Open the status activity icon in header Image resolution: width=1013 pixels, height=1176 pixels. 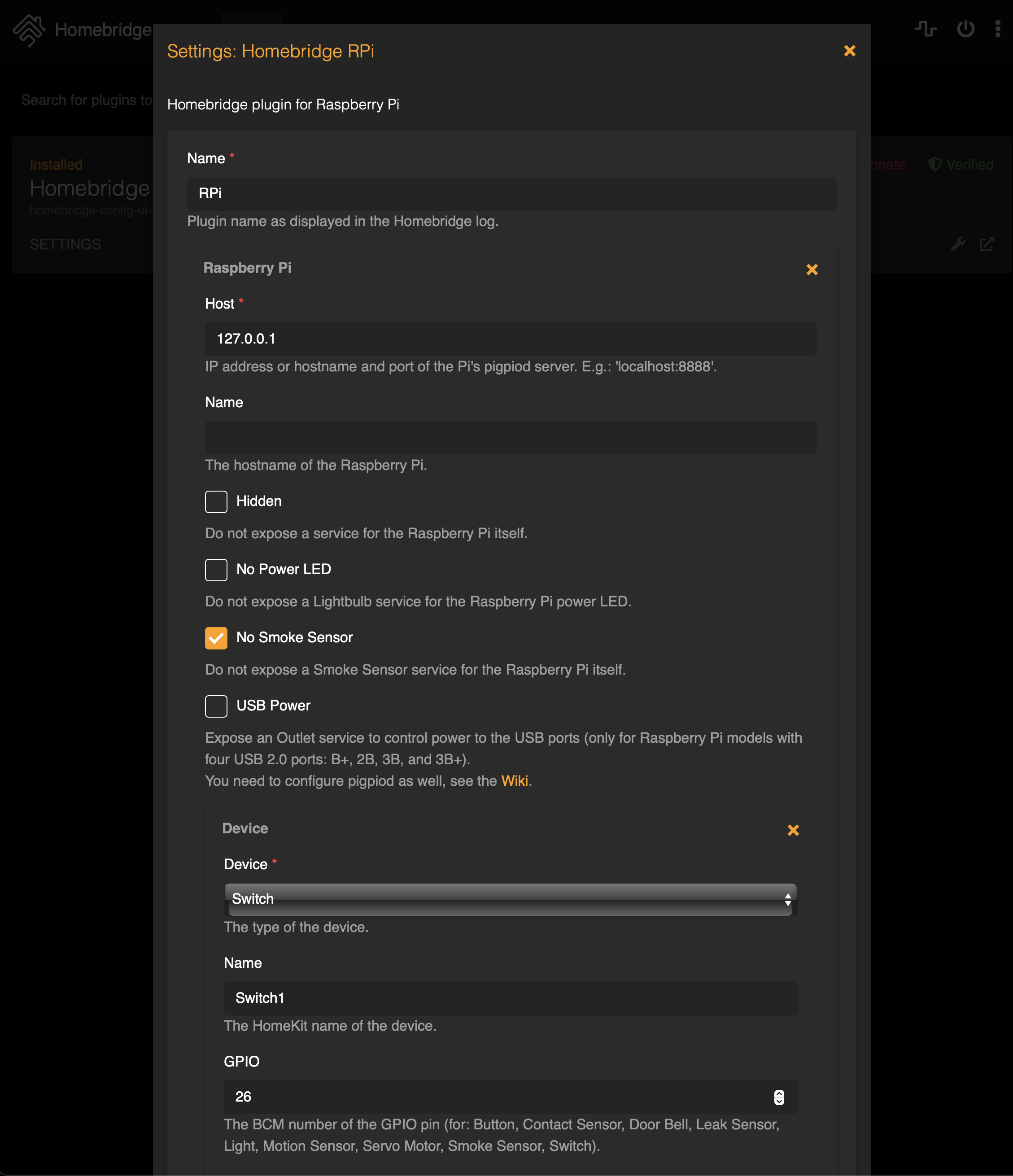[926, 28]
